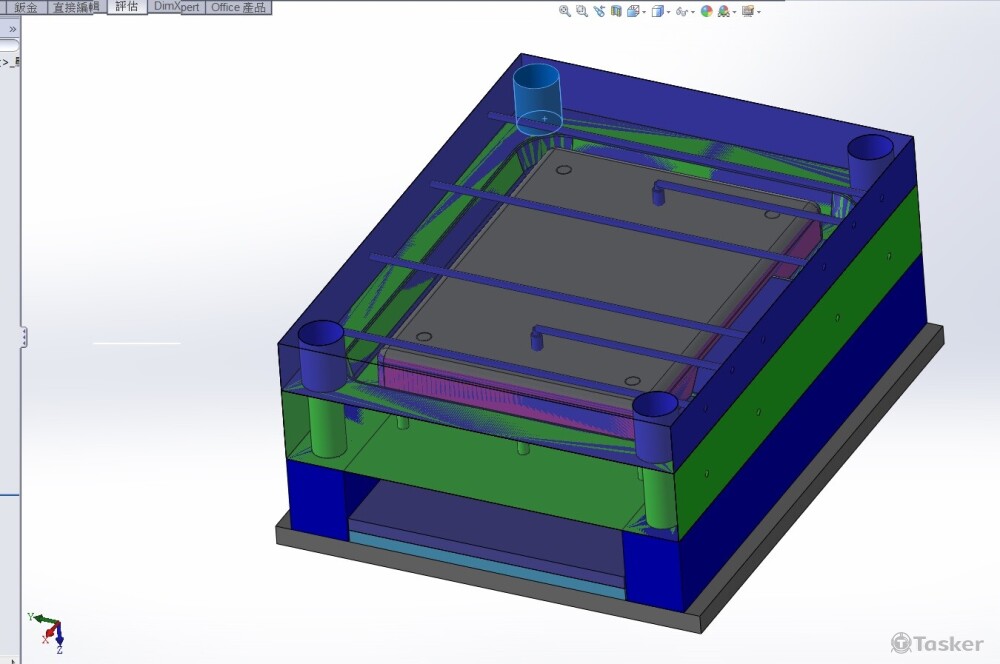Click the Previous View icon
The width and height of the screenshot is (1000, 664).
pos(599,11)
